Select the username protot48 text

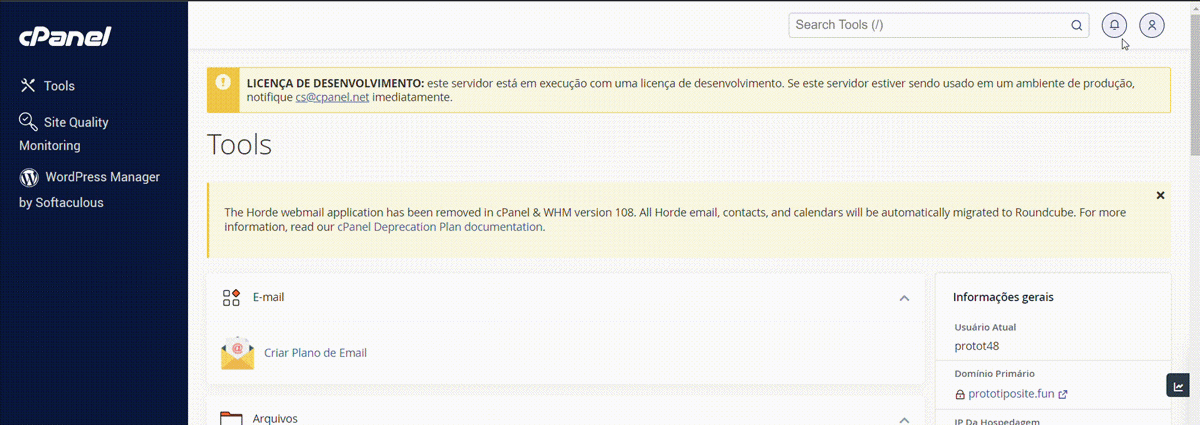tap(977, 346)
